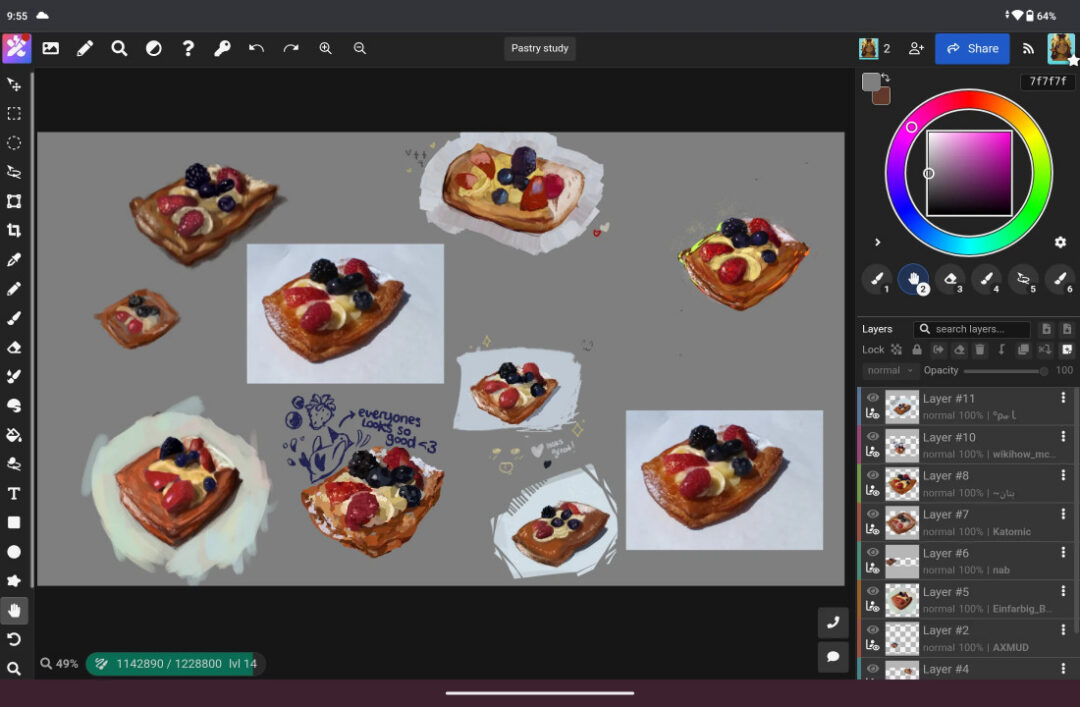Open Layer #5 three-dot options menu

click(1063, 591)
